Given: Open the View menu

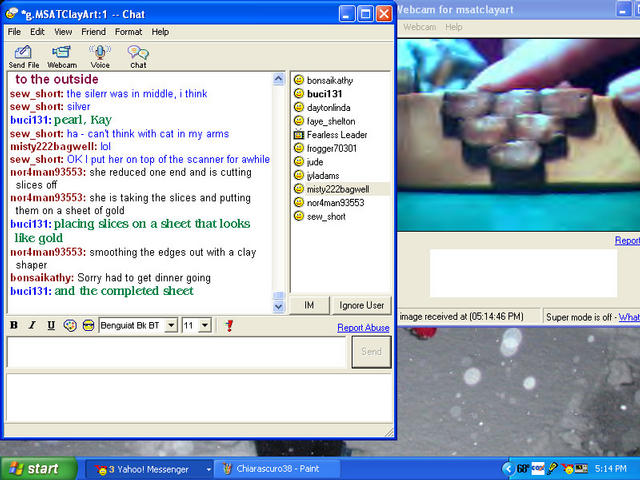Looking at the screenshot, I should 63,32.
